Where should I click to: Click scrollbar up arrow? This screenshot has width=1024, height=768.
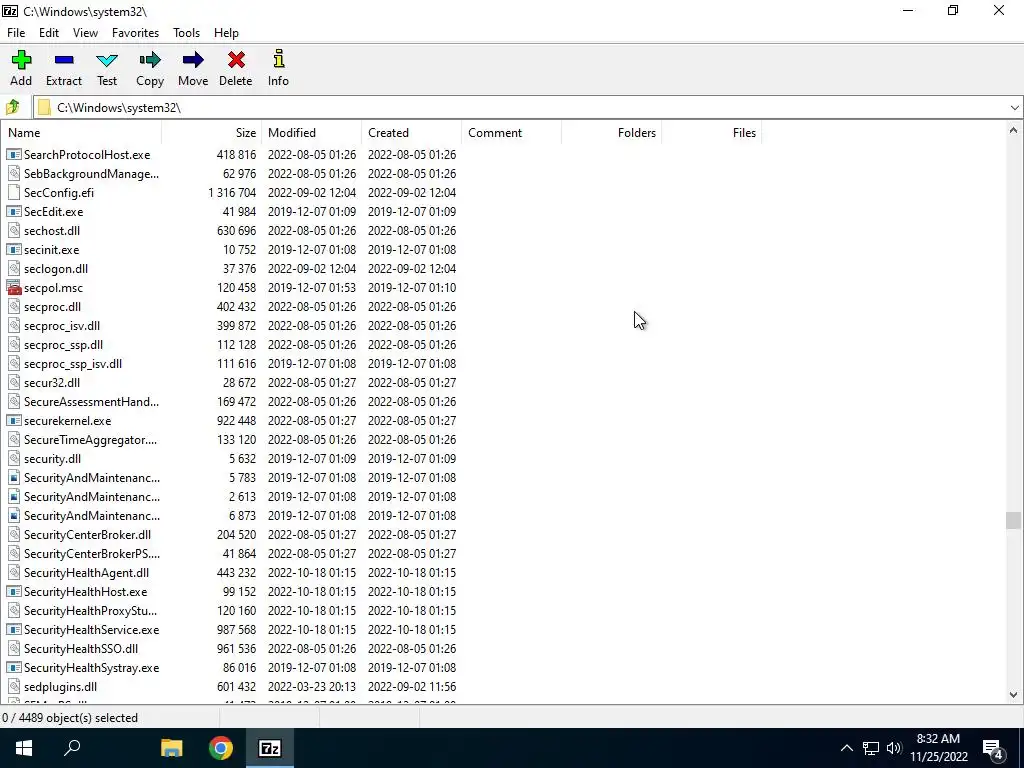tap(1013, 130)
